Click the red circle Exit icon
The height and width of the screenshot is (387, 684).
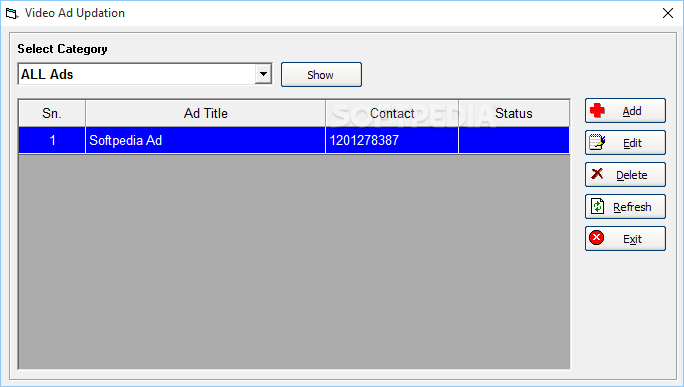596,238
